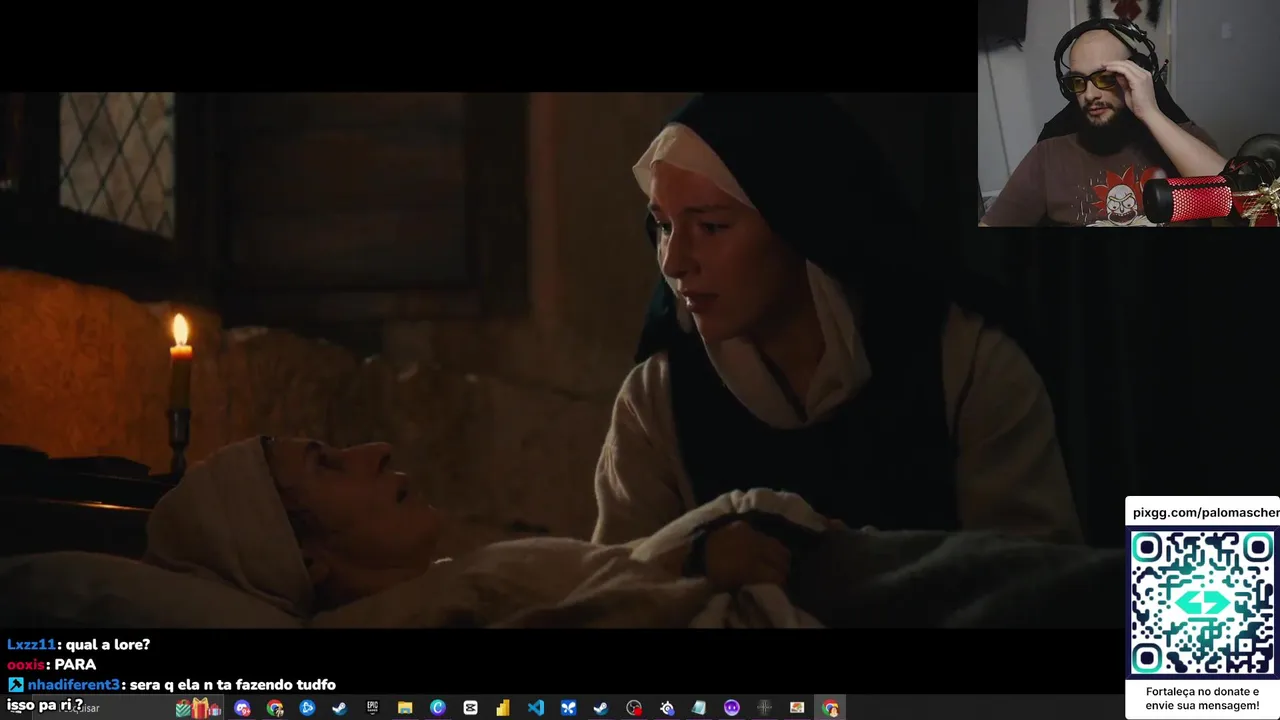This screenshot has height=720, width=1280.
Task: Open Visual Studio Code taskbar icon
Action: tap(536, 708)
